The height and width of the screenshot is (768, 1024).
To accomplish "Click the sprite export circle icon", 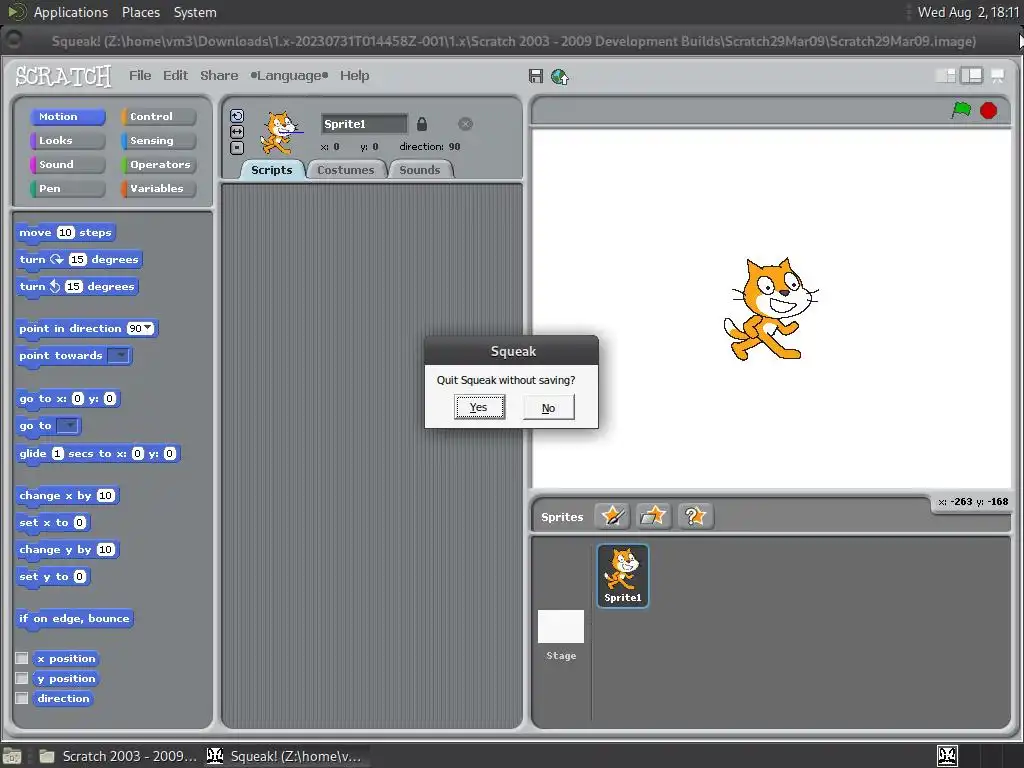I will (x=465, y=124).
